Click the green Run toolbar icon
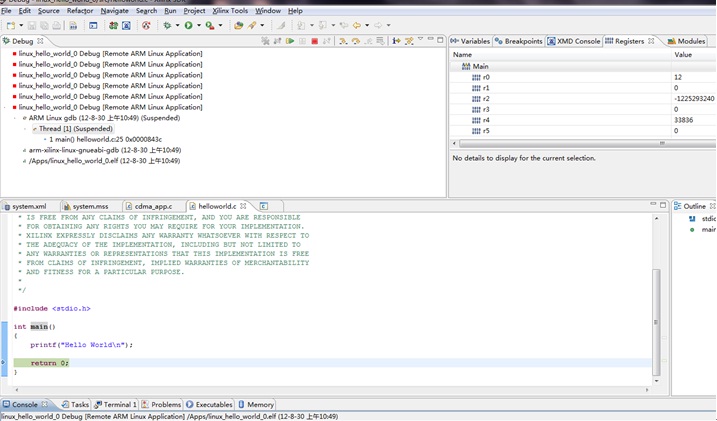 click(x=188, y=26)
